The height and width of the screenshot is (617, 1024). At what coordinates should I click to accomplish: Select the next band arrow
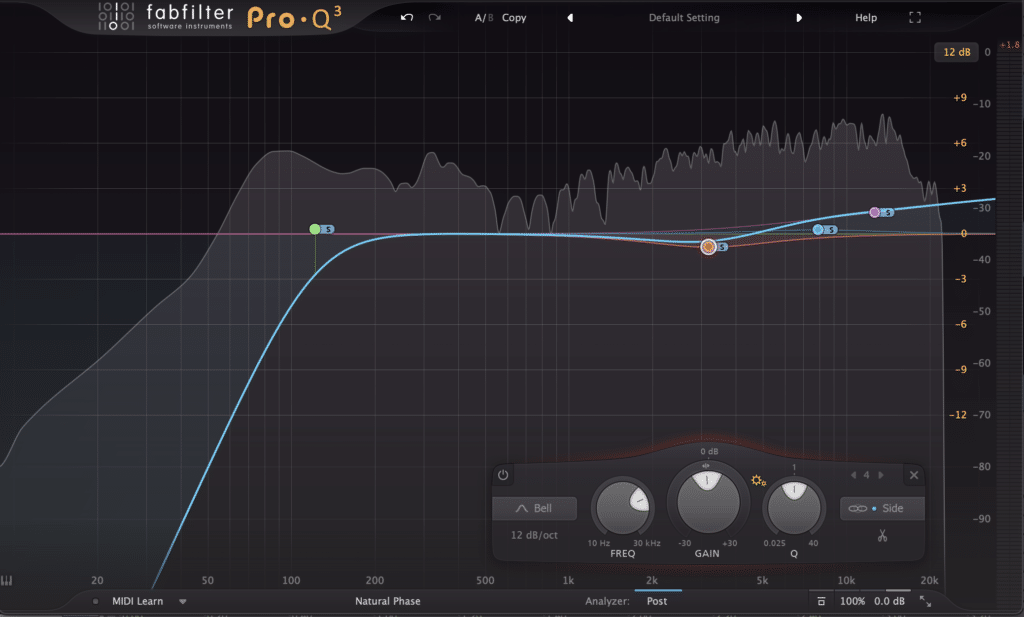tap(883, 475)
